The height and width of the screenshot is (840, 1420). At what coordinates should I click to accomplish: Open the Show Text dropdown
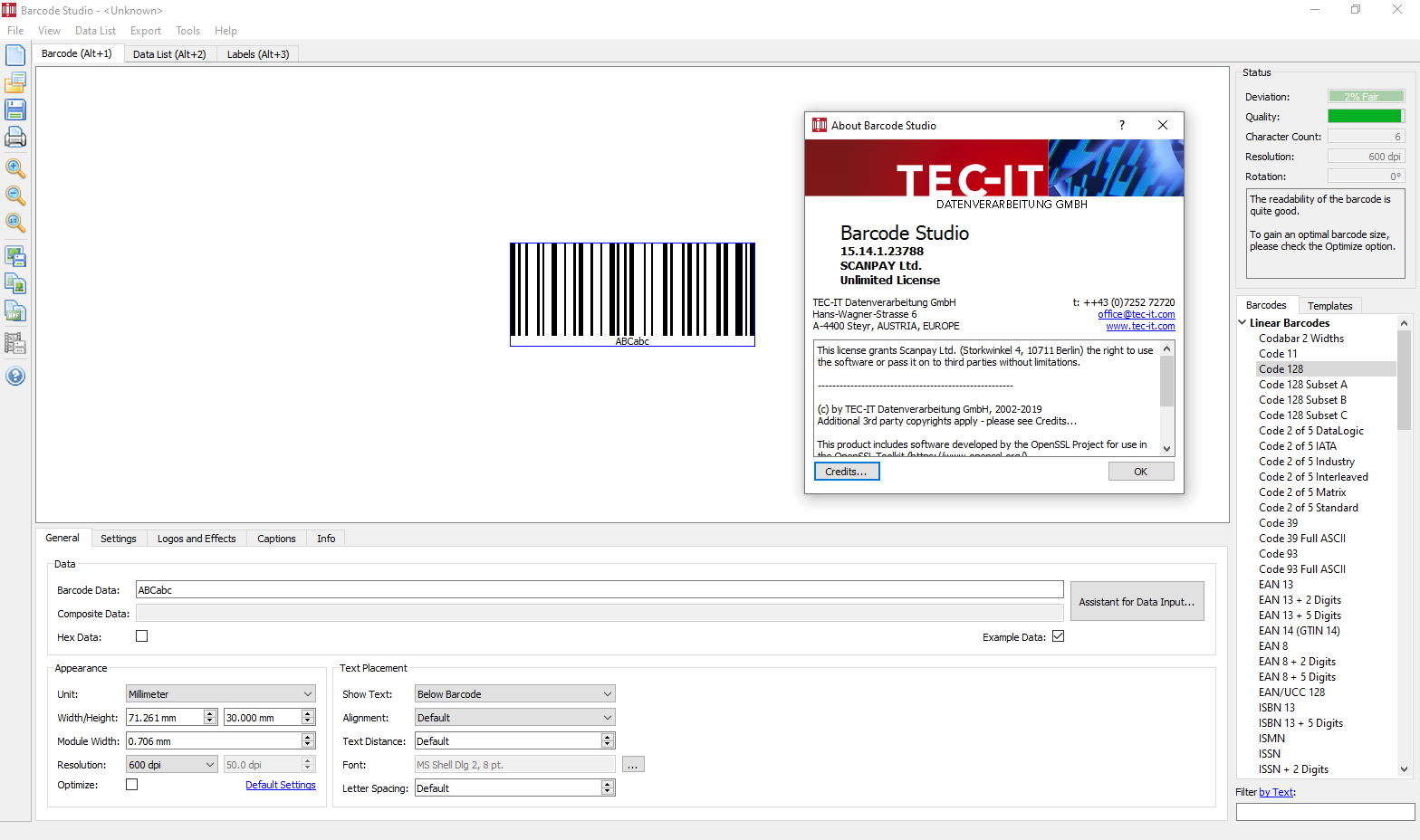click(515, 694)
